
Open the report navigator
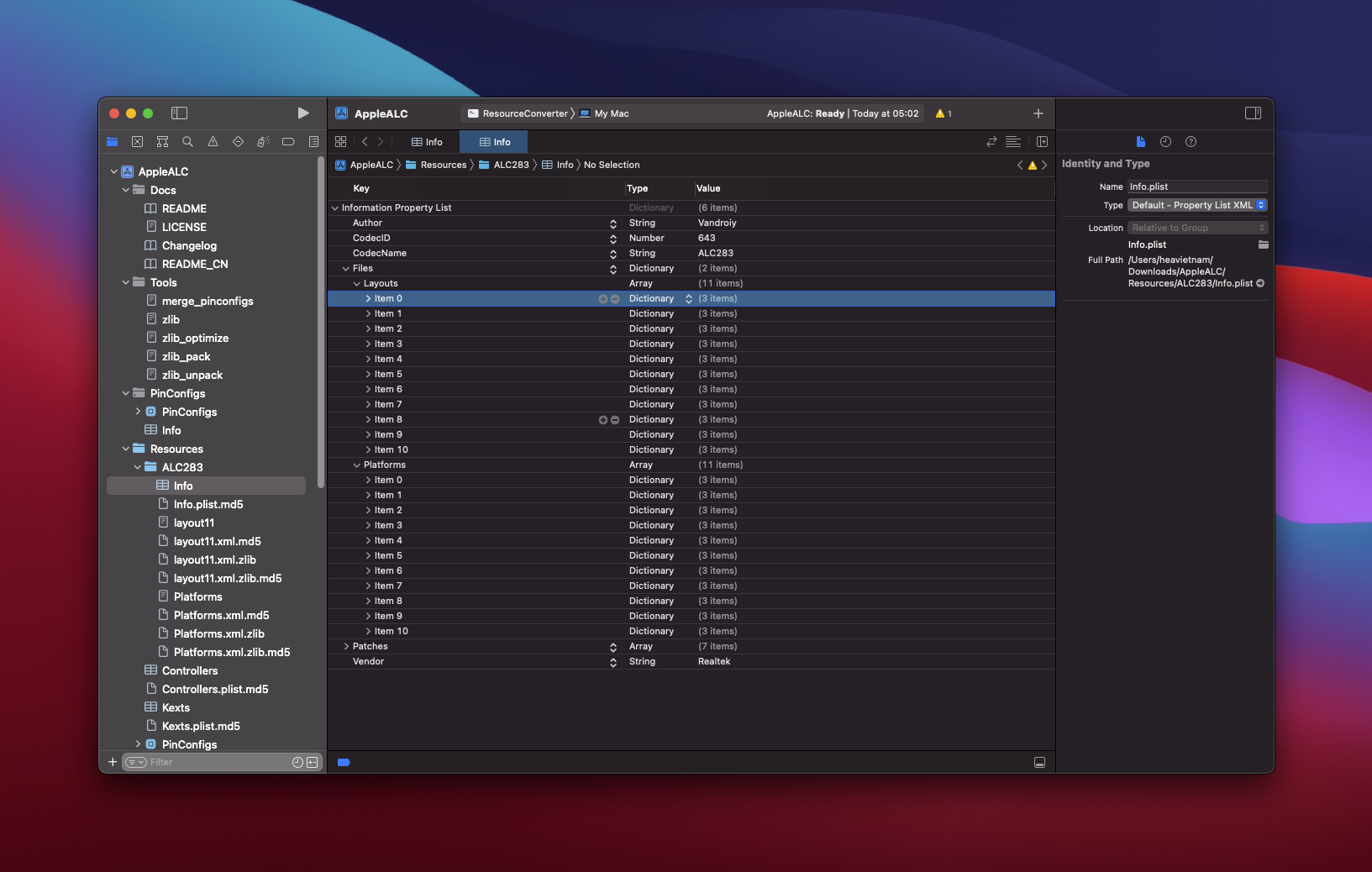pos(313,142)
